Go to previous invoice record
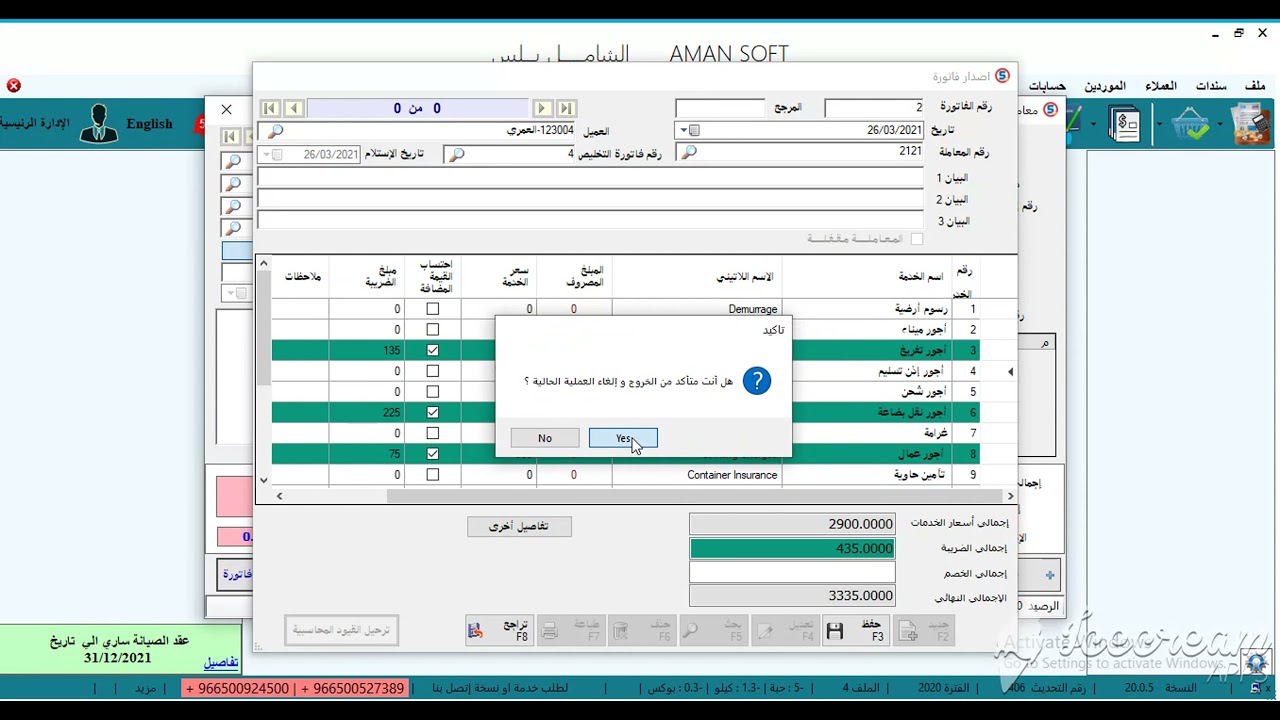Viewport: 1280px width, 720px height. 293,108
